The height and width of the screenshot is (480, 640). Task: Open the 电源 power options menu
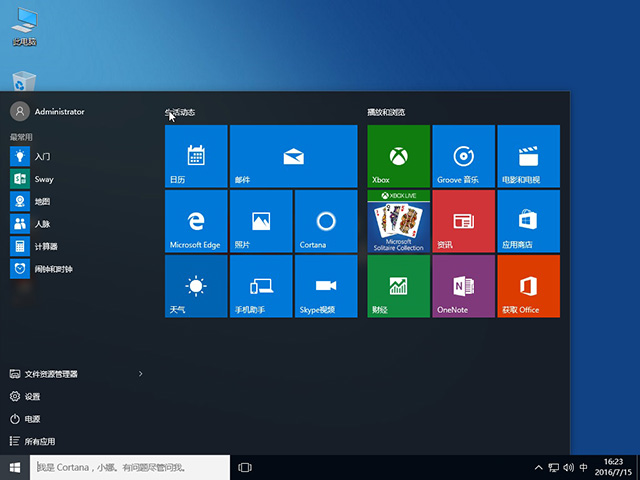(x=32, y=419)
